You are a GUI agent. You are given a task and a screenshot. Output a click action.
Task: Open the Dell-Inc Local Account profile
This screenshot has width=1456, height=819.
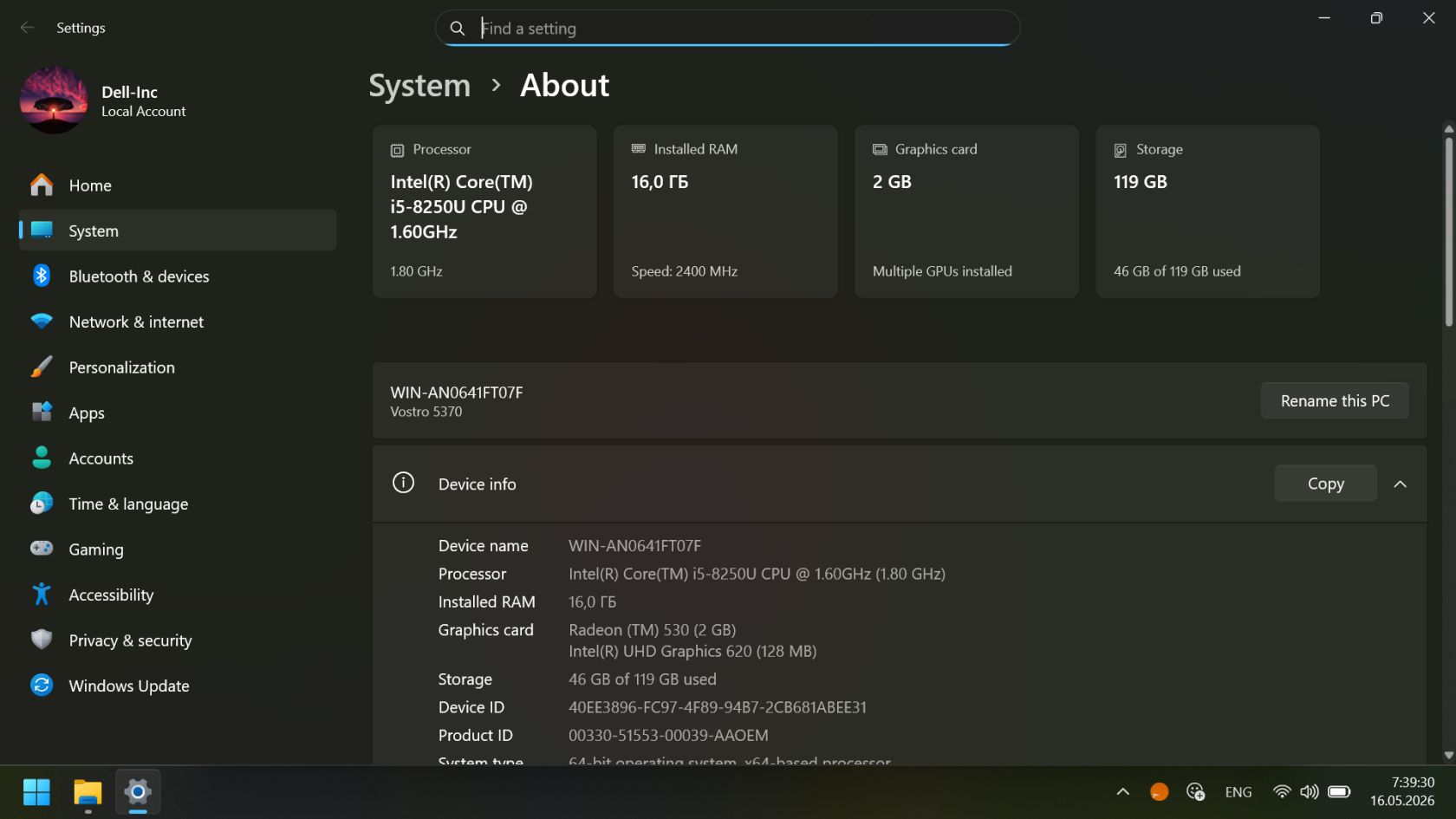(103, 101)
